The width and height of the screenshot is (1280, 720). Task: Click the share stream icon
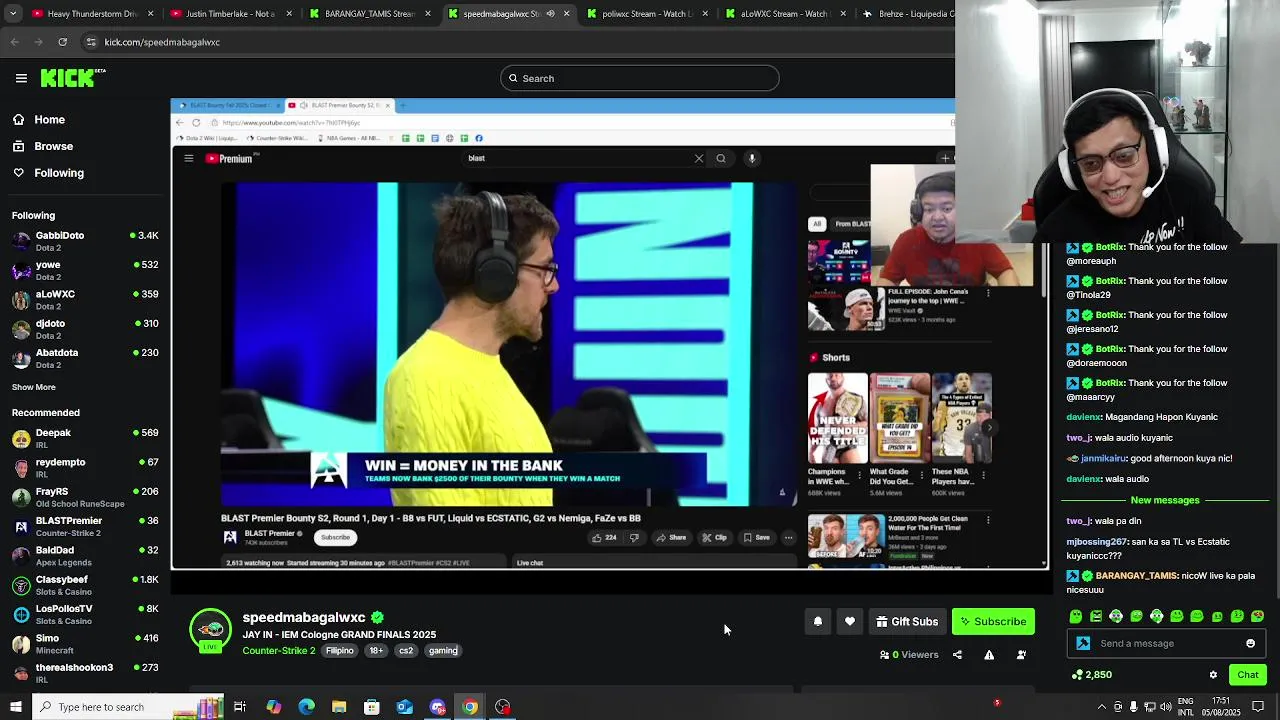tap(957, 655)
